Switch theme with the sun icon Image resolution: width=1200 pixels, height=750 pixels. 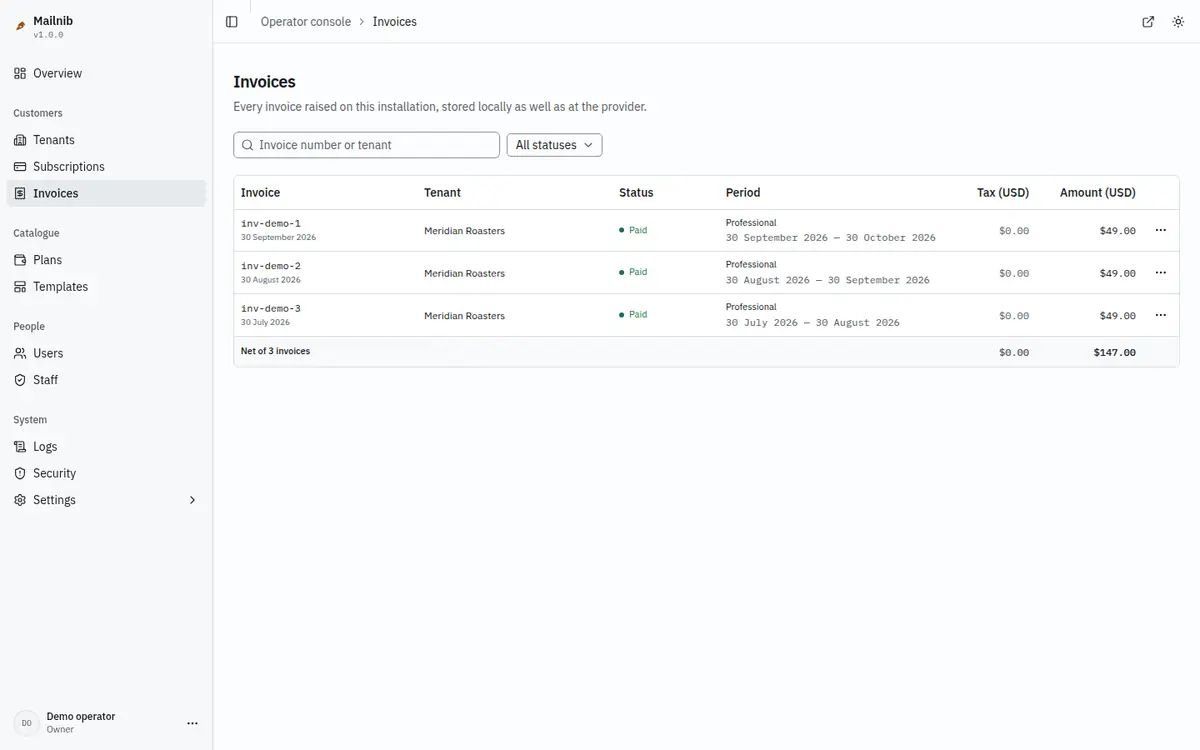coord(1178,22)
